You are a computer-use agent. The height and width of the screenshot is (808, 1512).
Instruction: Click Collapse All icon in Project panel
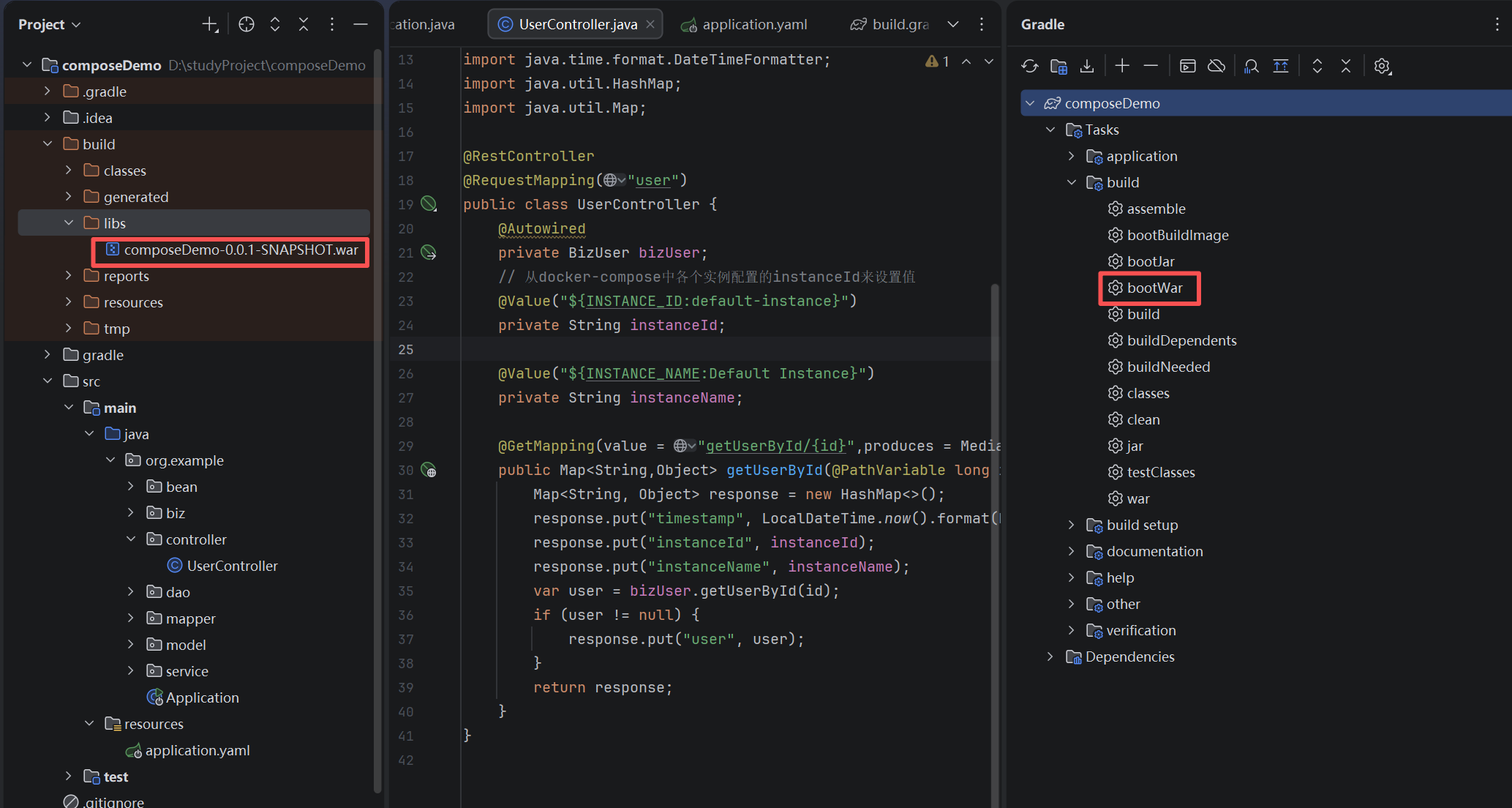click(304, 24)
